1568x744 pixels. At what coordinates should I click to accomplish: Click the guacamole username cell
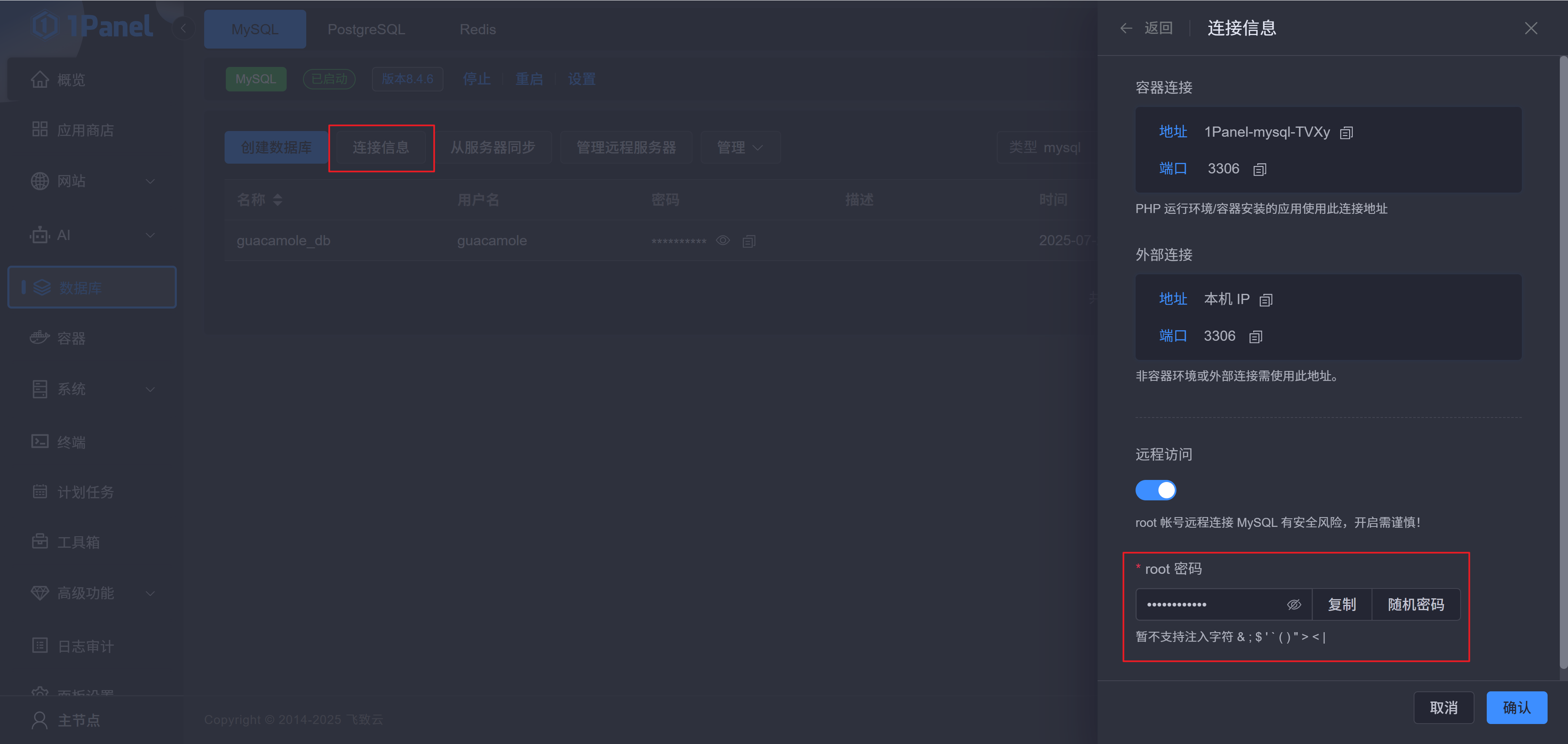point(492,240)
